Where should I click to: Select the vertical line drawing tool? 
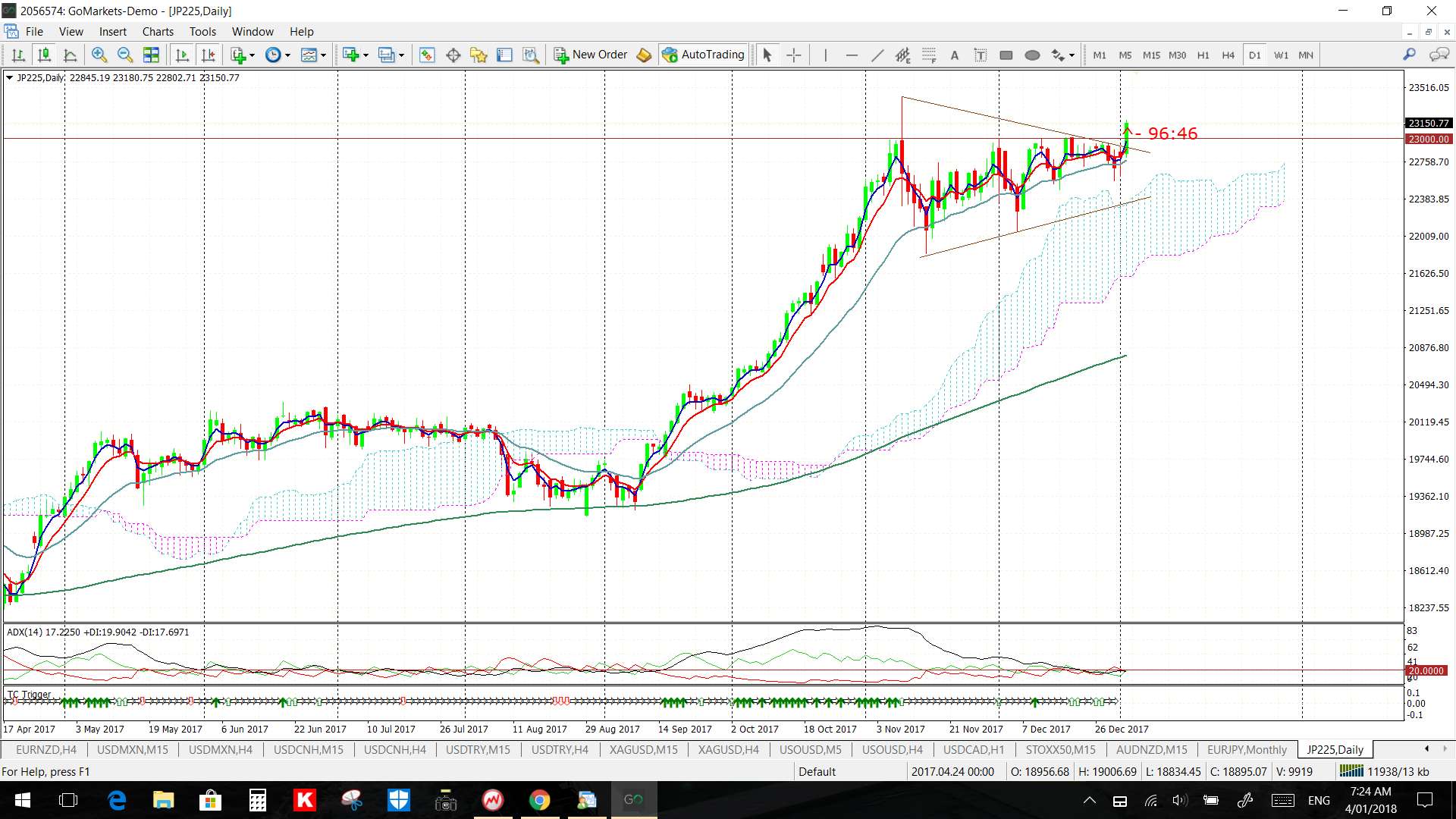825,55
